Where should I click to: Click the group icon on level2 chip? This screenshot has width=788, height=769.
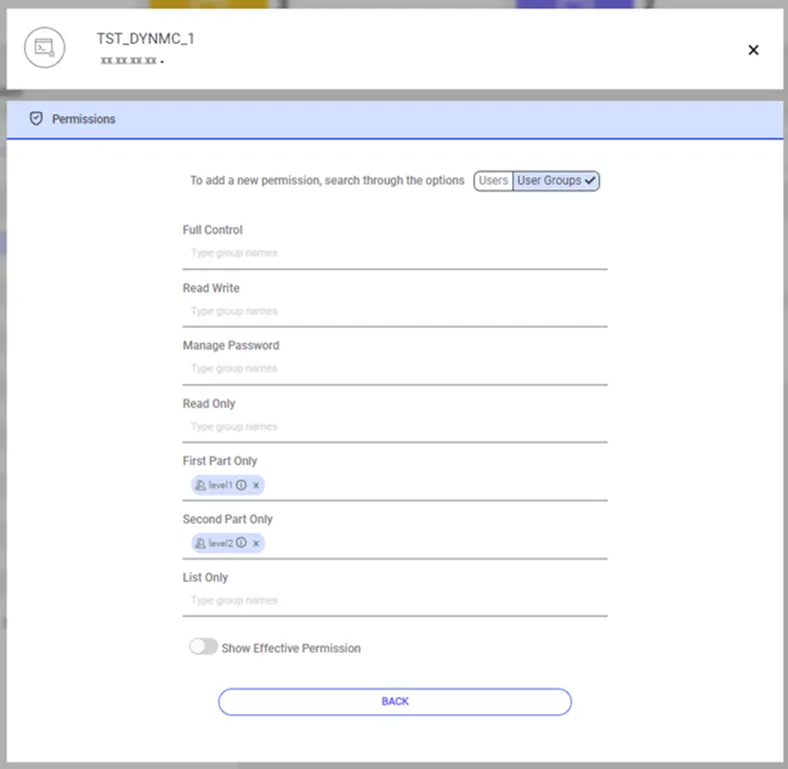pos(200,543)
